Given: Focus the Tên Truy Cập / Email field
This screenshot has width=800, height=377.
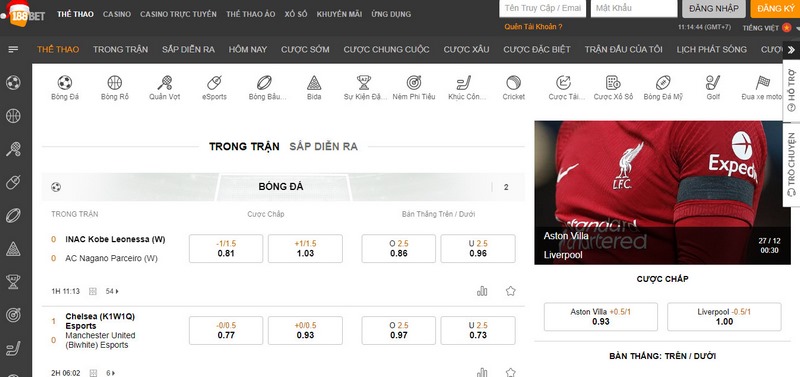Looking at the screenshot, I should point(542,8).
